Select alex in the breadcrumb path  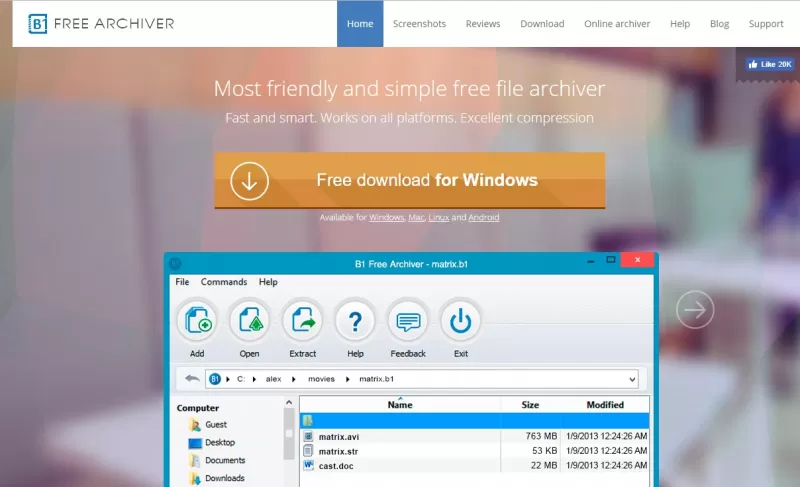273,379
